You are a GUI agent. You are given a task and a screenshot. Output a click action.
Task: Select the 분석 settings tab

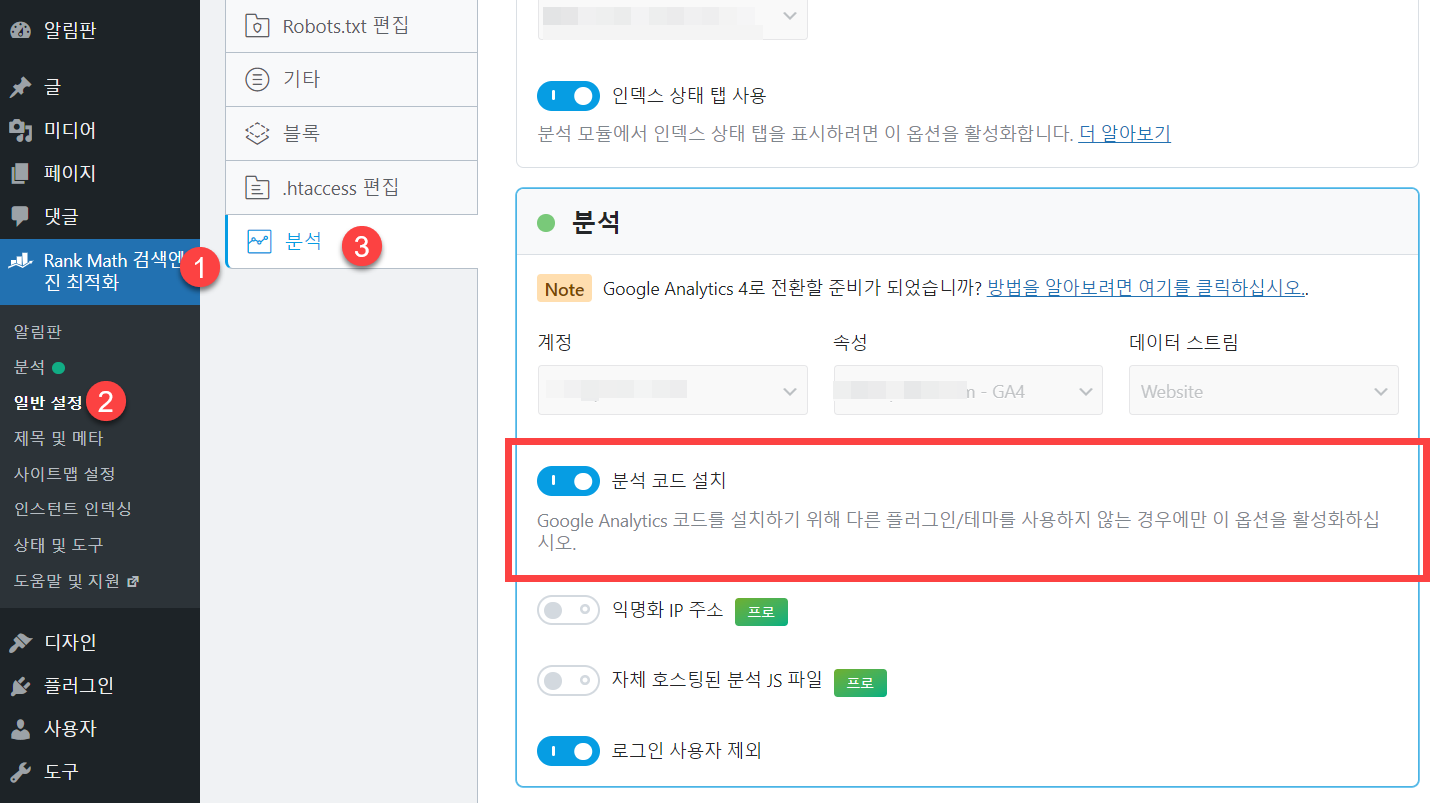351,241
